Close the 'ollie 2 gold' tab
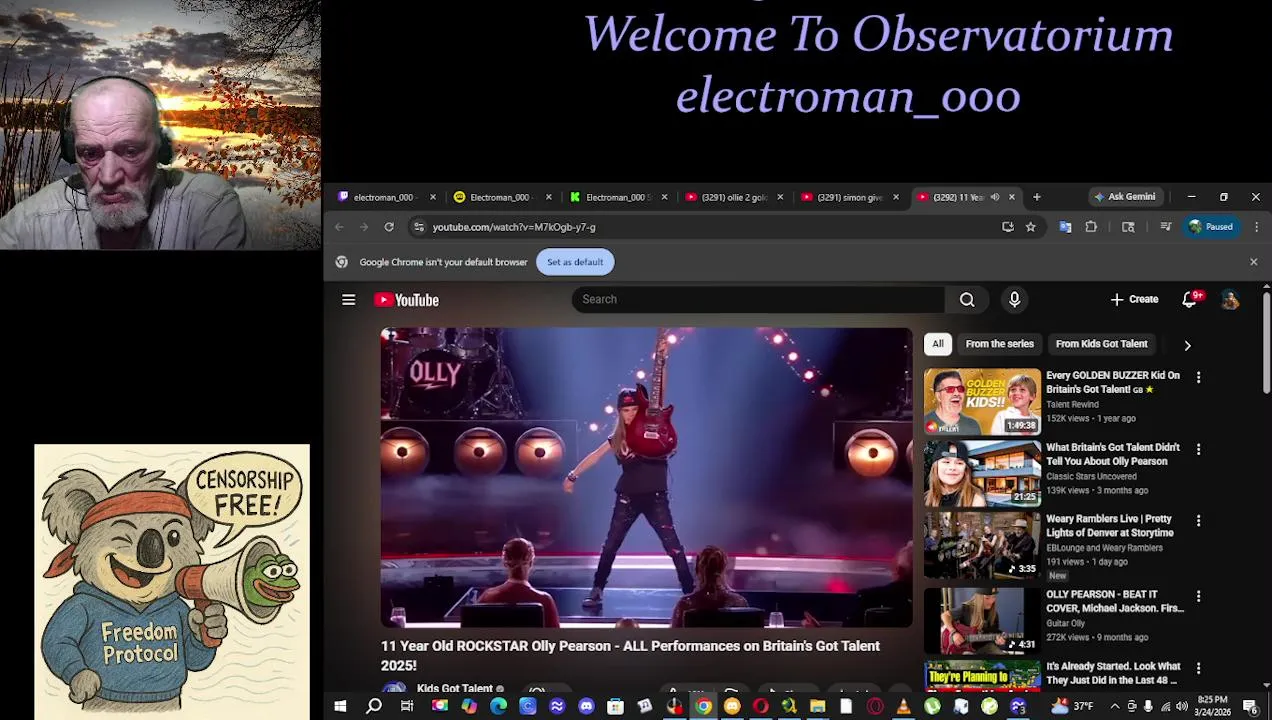This screenshot has height=720, width=1272. pyautogui.click(x=780, y=197)
